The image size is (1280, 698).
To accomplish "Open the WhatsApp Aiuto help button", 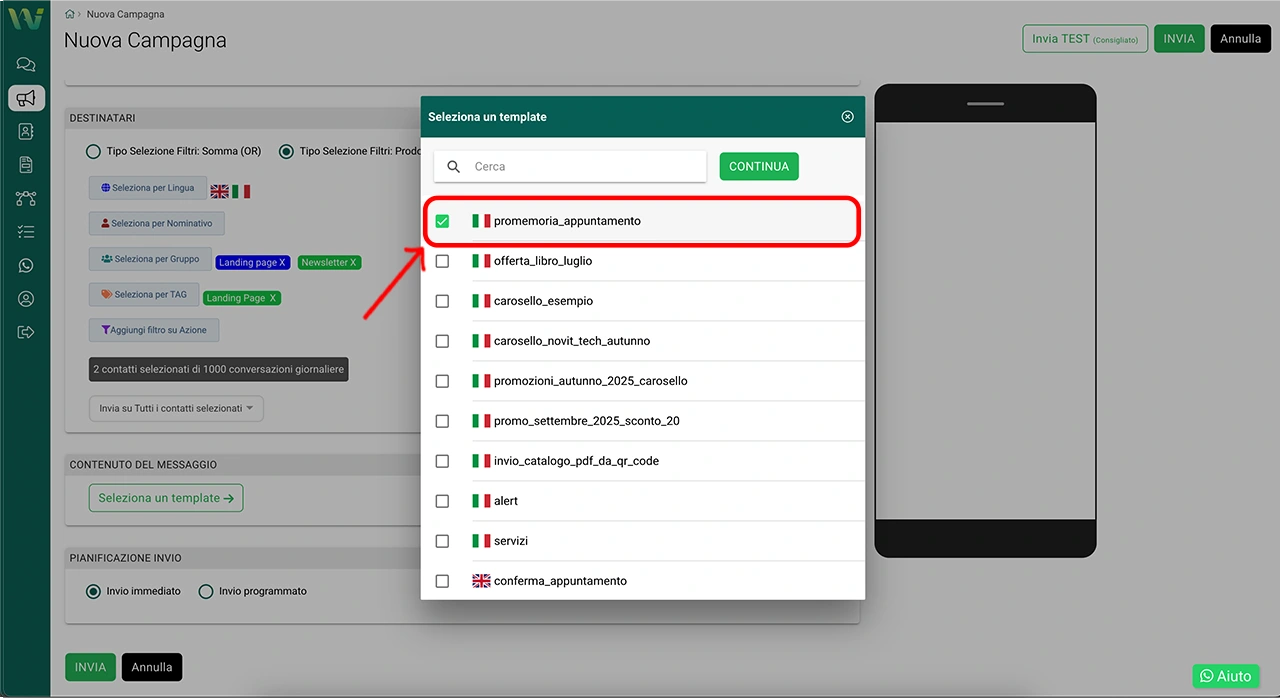I will (x=1226, y=676).
